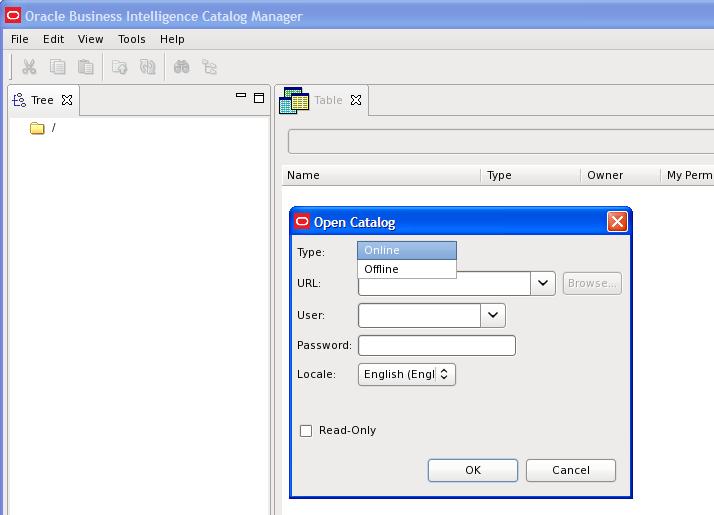Click the Refresh toolbar icon
Viewport: 714px width, 515px height.
(x=148, y=67)
